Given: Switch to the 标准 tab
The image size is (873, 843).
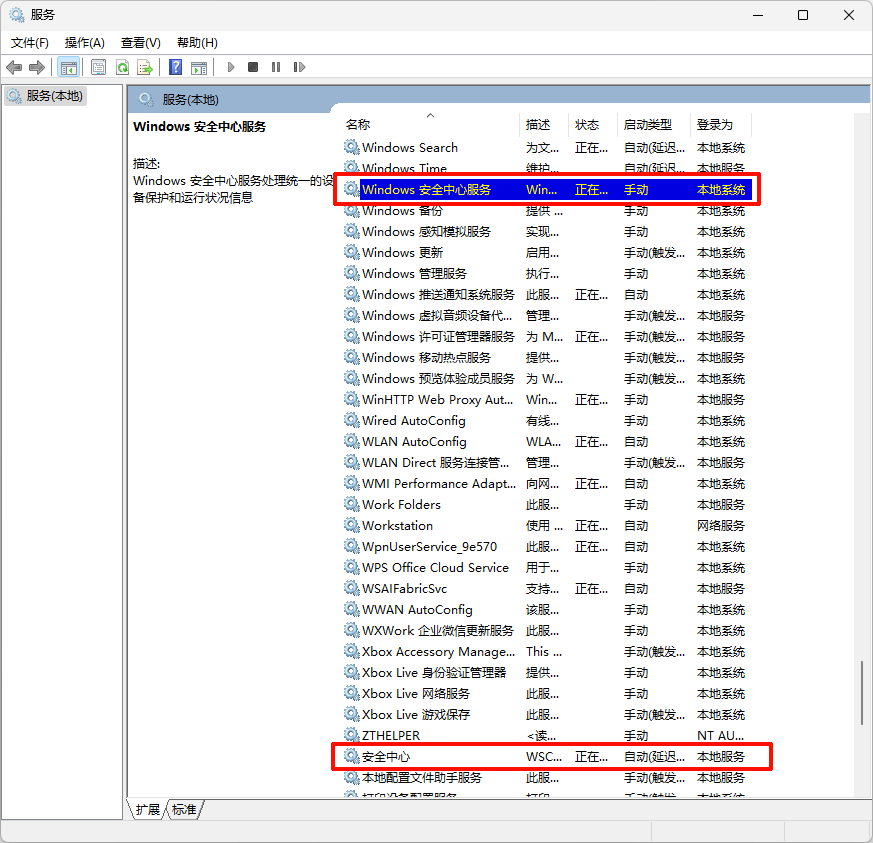Looking at the screenshot, I should (183, 810).
